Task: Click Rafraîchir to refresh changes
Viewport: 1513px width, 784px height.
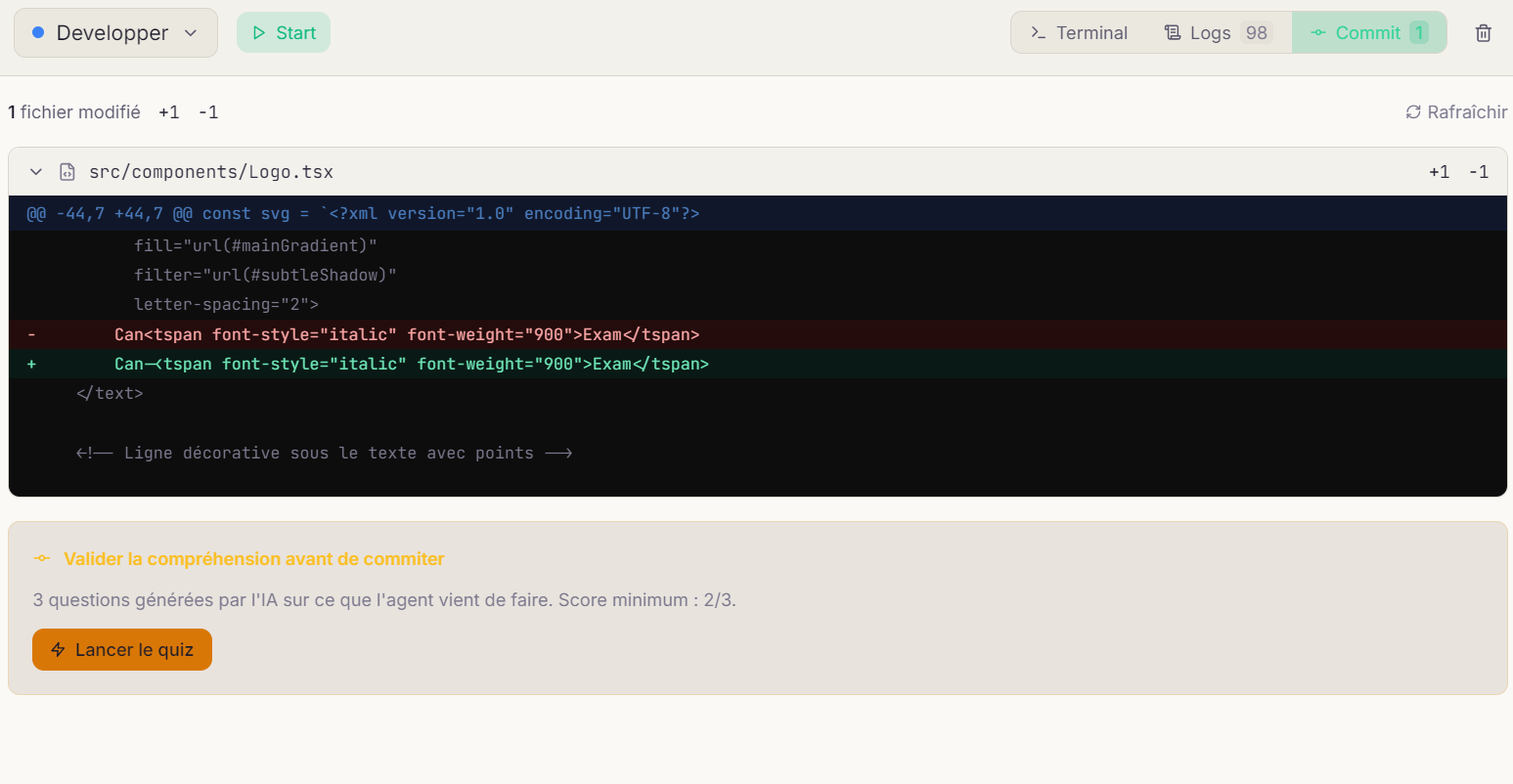Action: (x=1456, y=112)
